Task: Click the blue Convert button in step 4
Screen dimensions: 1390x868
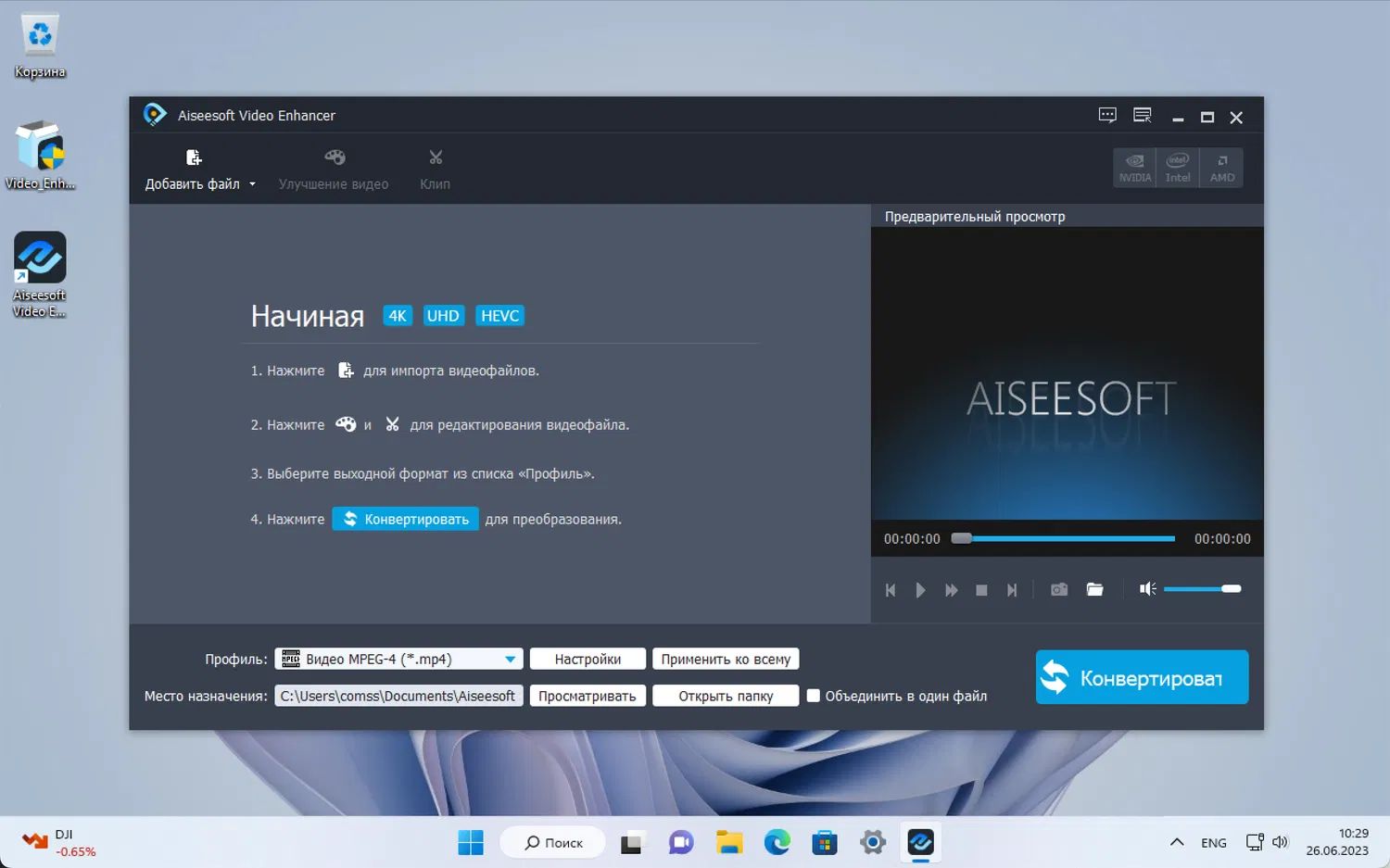Action: pyautogui.click(x=406, y=519)
